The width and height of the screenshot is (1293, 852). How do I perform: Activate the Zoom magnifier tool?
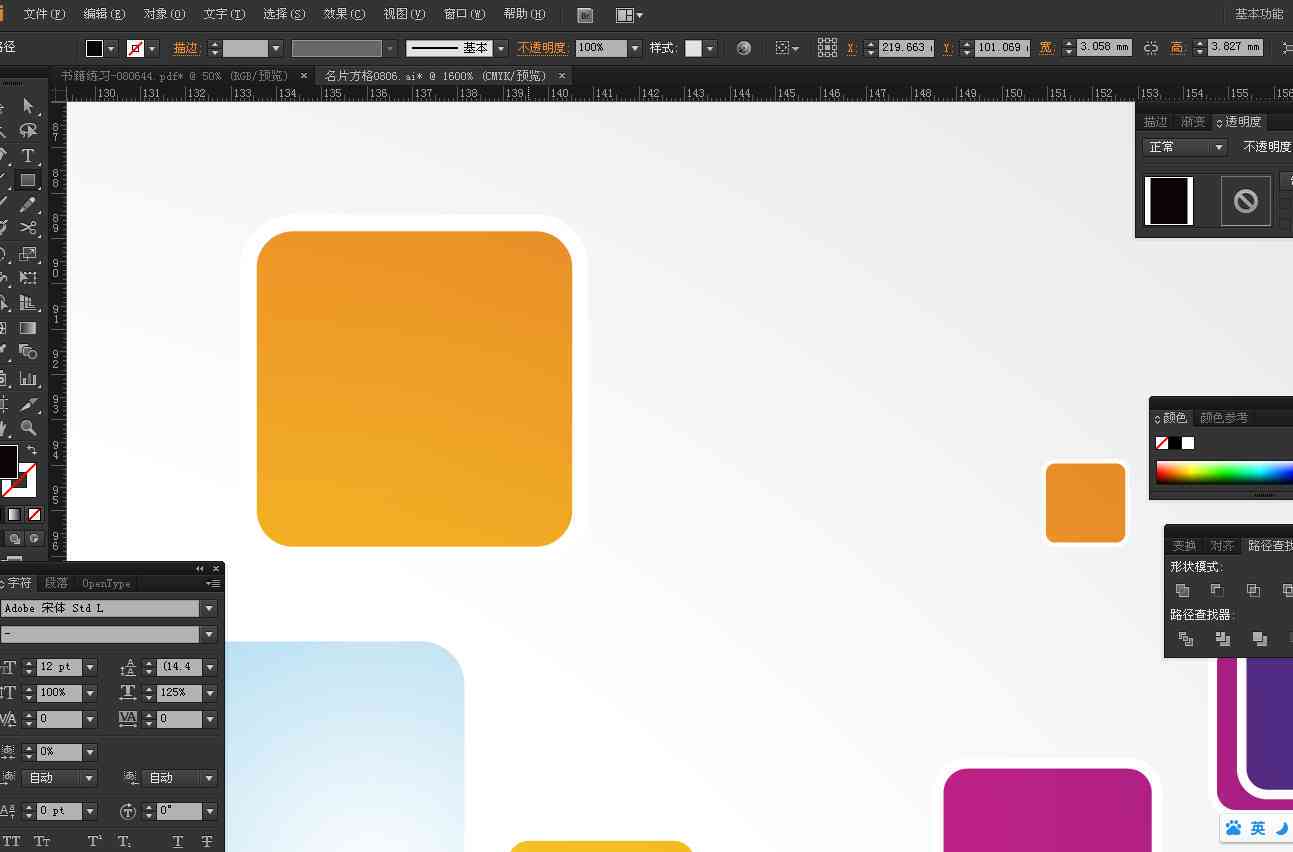[x=28, y=428]
